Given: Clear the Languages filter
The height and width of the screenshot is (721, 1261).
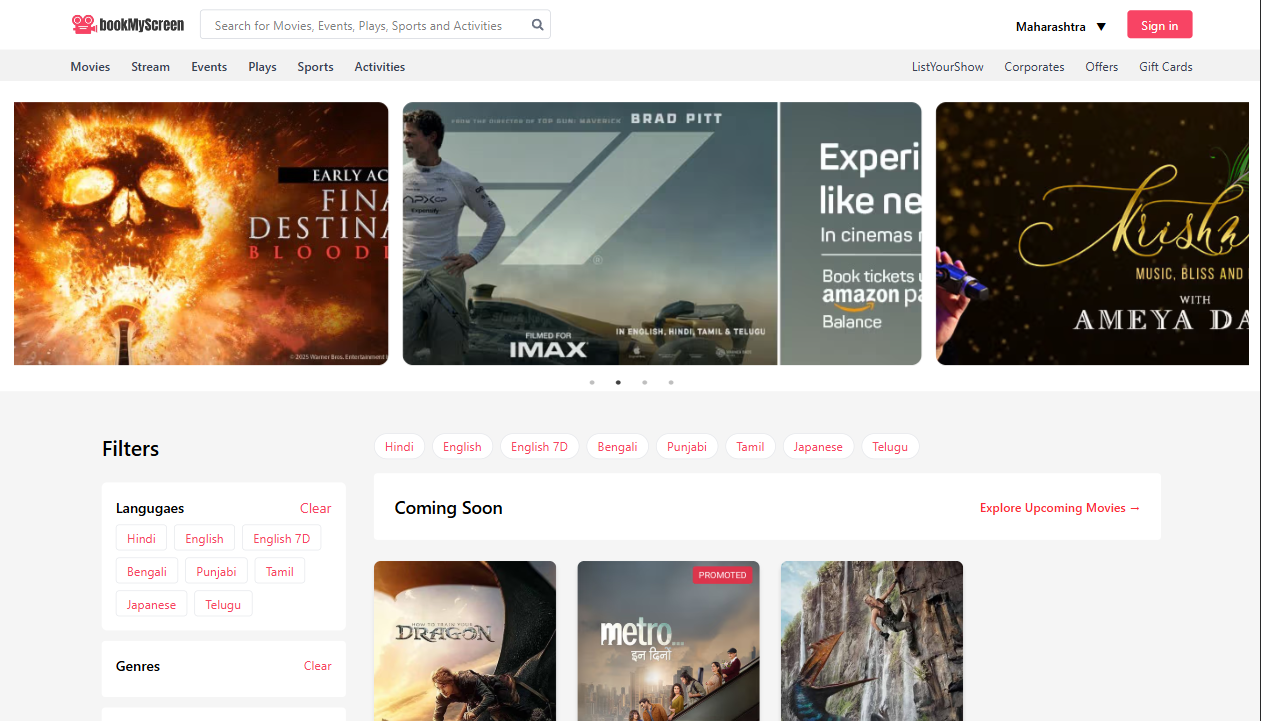Looking at the screenshot, I should point(315,508).
